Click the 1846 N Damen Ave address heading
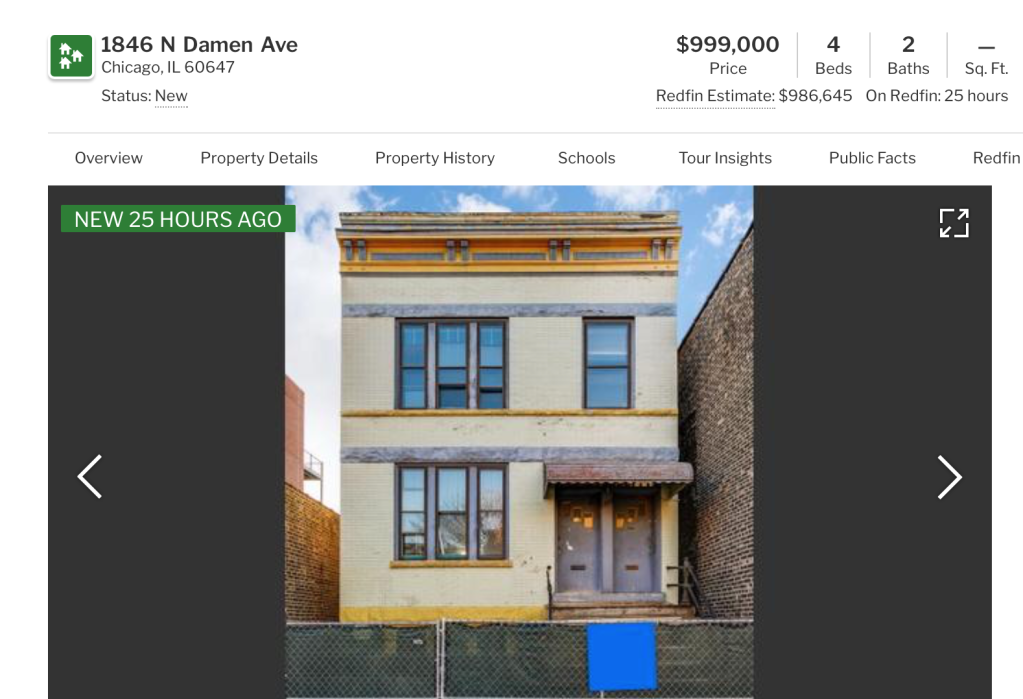Viewport: 1023px width, 699px height. click(x=199, y=44)
